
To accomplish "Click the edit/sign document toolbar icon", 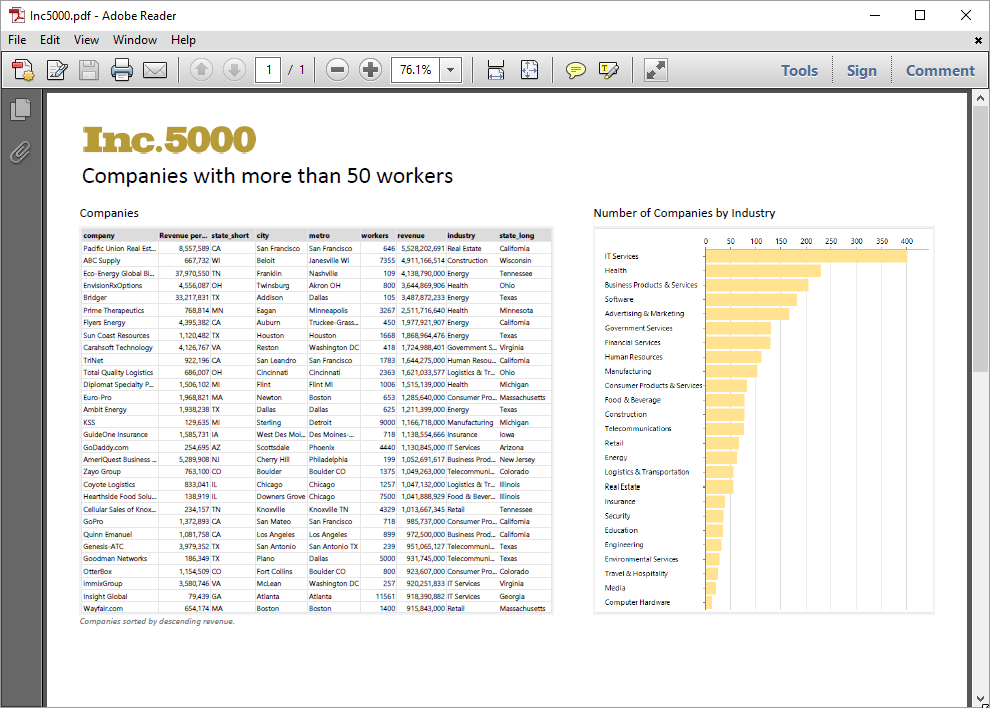I will pyautogui.click(x=57, y=70).
